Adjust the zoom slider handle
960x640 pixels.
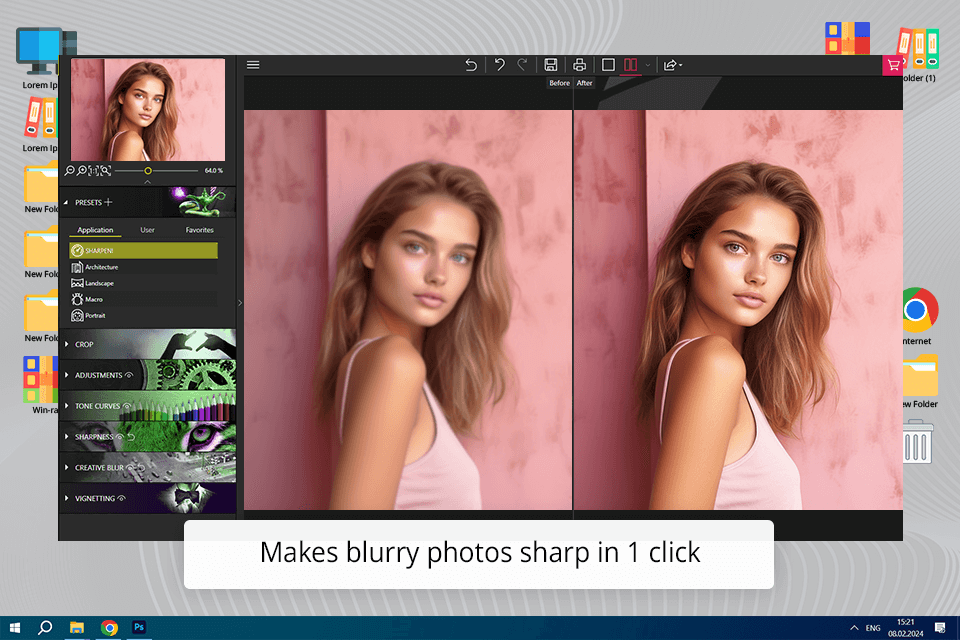[148, 171]
